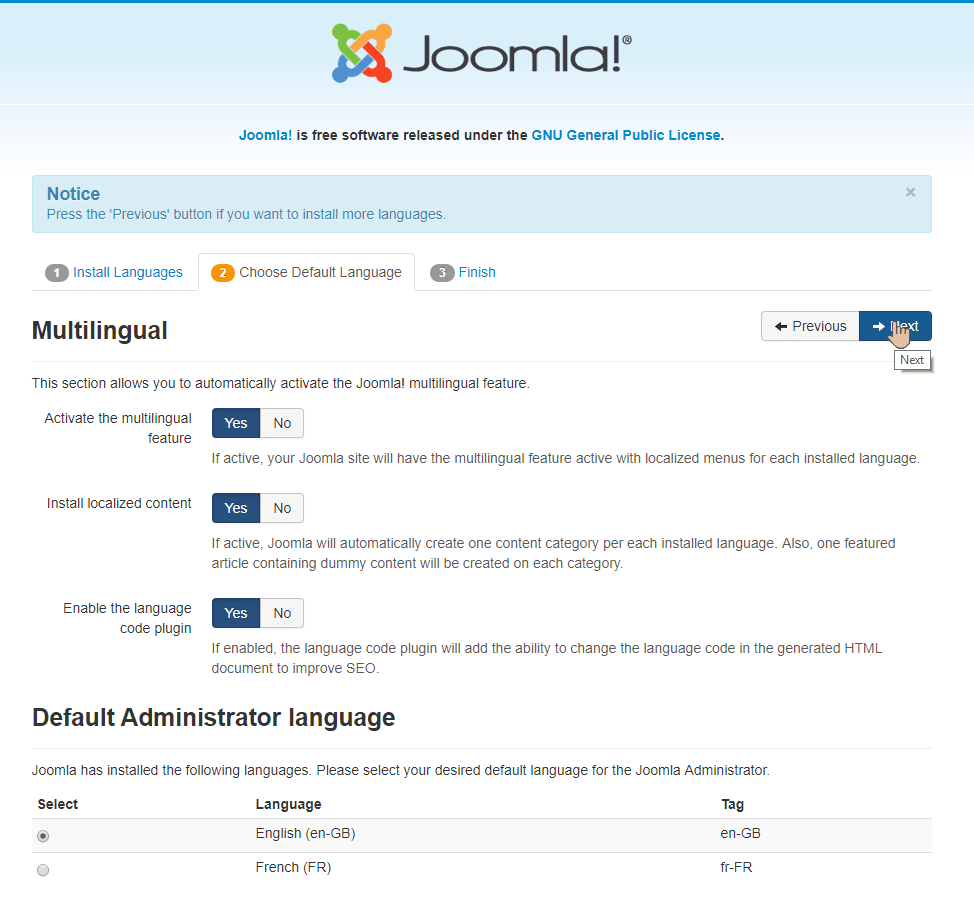Image resolution: width=974 pixels, height=902 pixels.
Task: Open the GNU General Public License link
Action: (626, 135)
